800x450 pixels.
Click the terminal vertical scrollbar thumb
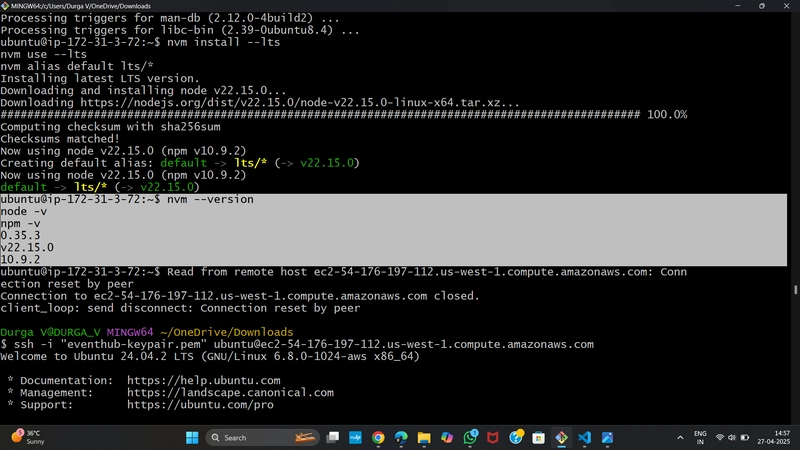click(x=795, y=290)
